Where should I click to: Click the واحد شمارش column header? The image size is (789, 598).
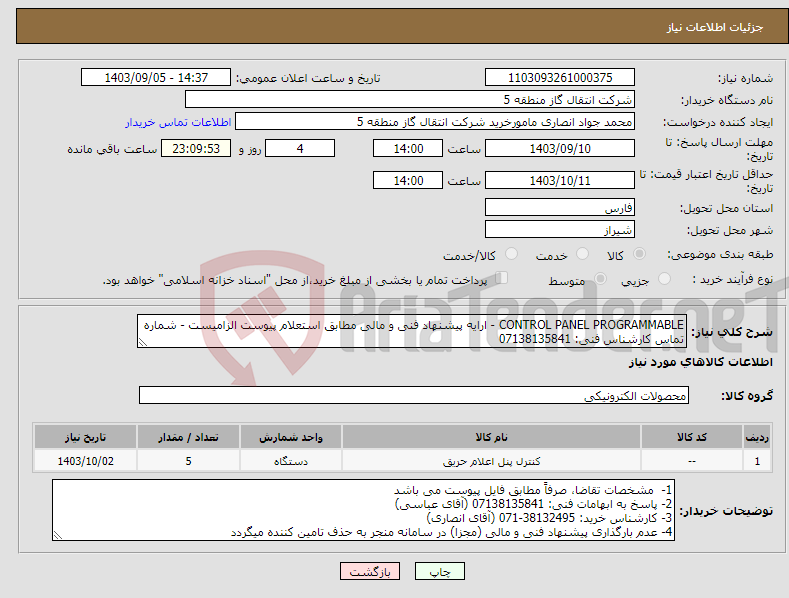(x=291, y=437)
